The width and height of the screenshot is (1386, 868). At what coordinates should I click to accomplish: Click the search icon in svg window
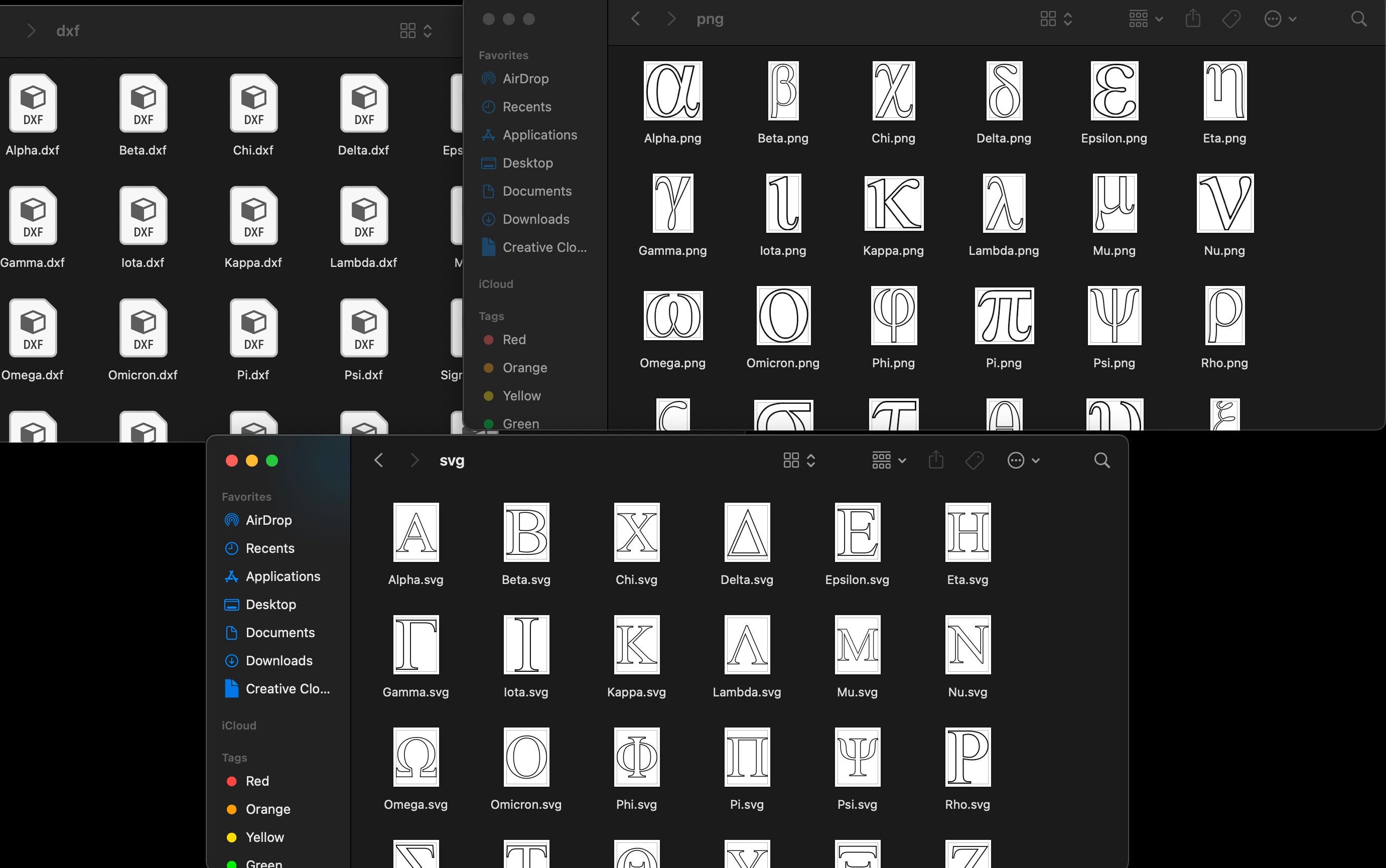(x=1102, y=461)
